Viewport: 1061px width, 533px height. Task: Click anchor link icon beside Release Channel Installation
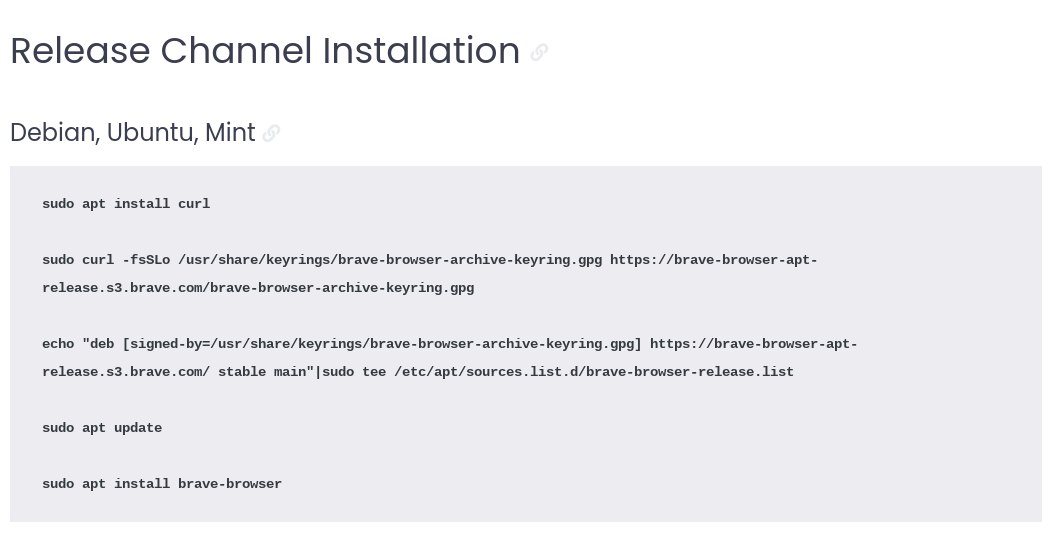pos(539,52)
